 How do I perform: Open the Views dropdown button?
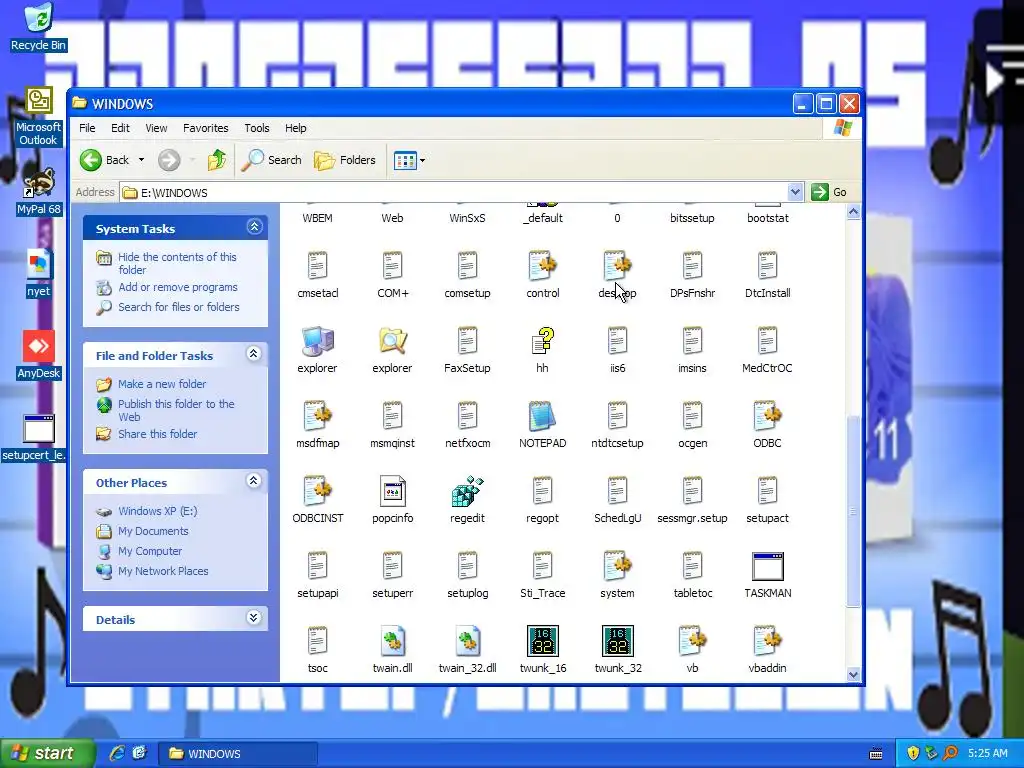pos(409,160)
